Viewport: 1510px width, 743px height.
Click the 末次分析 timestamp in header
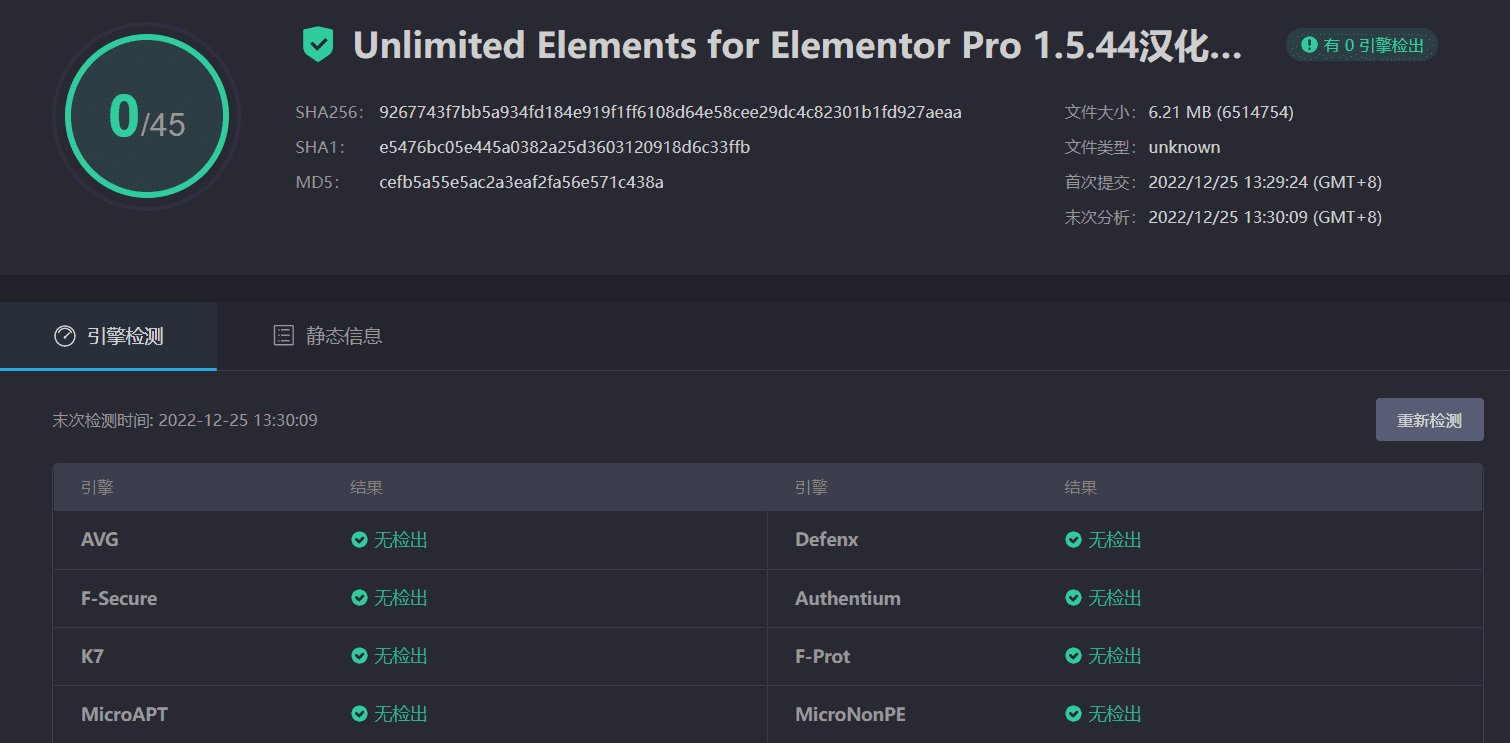click(x=1265, y=217)
